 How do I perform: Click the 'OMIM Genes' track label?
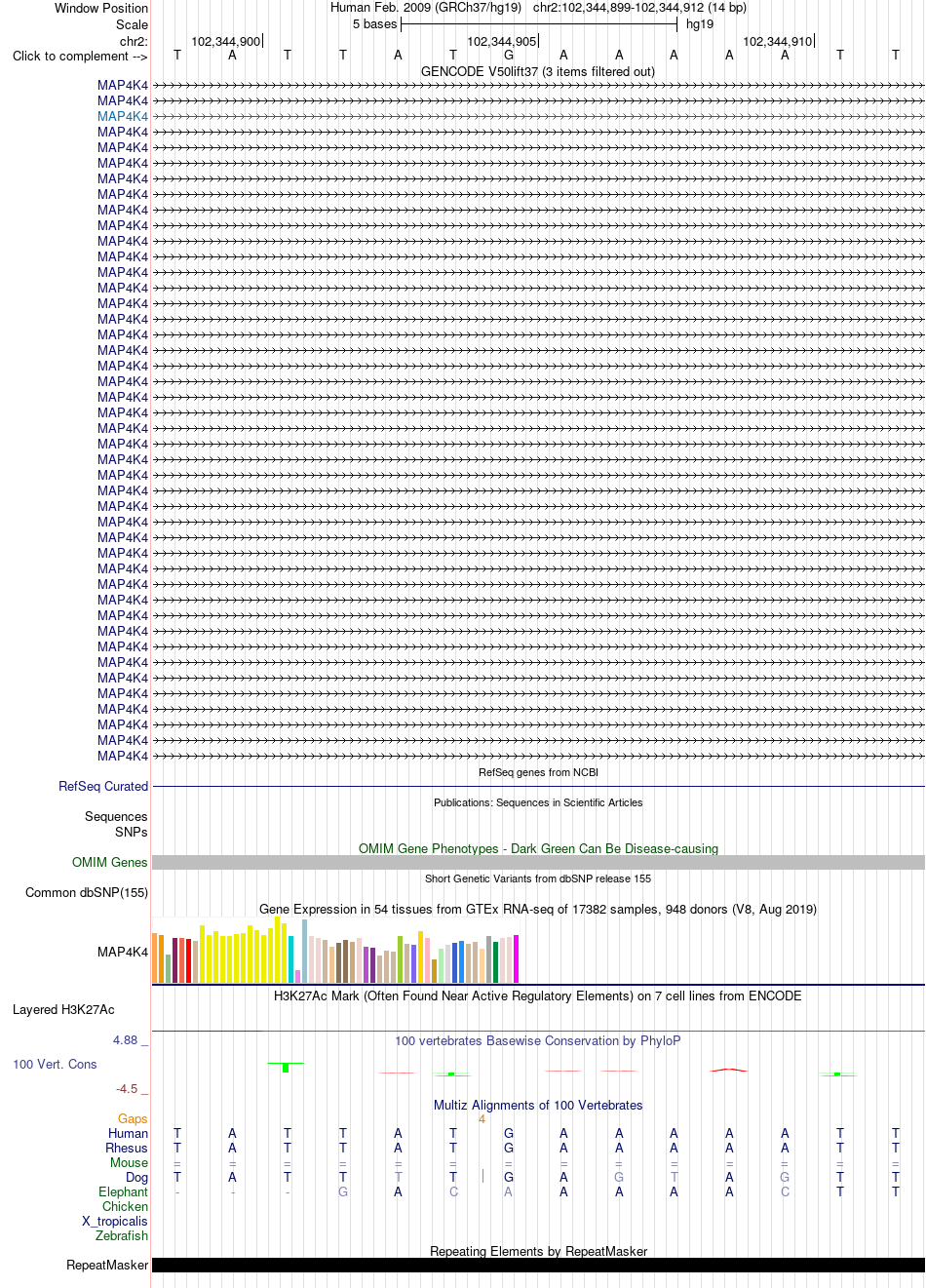[110, 863]
